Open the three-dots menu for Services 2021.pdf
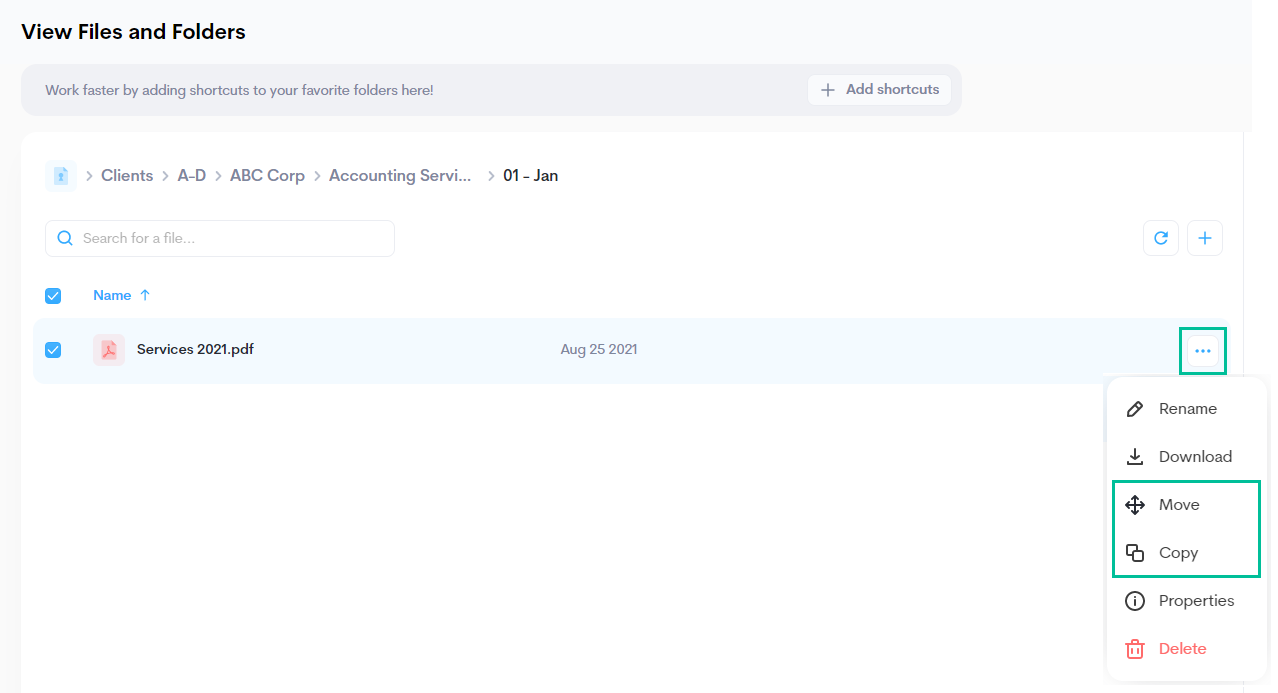 coord(1203,351)
